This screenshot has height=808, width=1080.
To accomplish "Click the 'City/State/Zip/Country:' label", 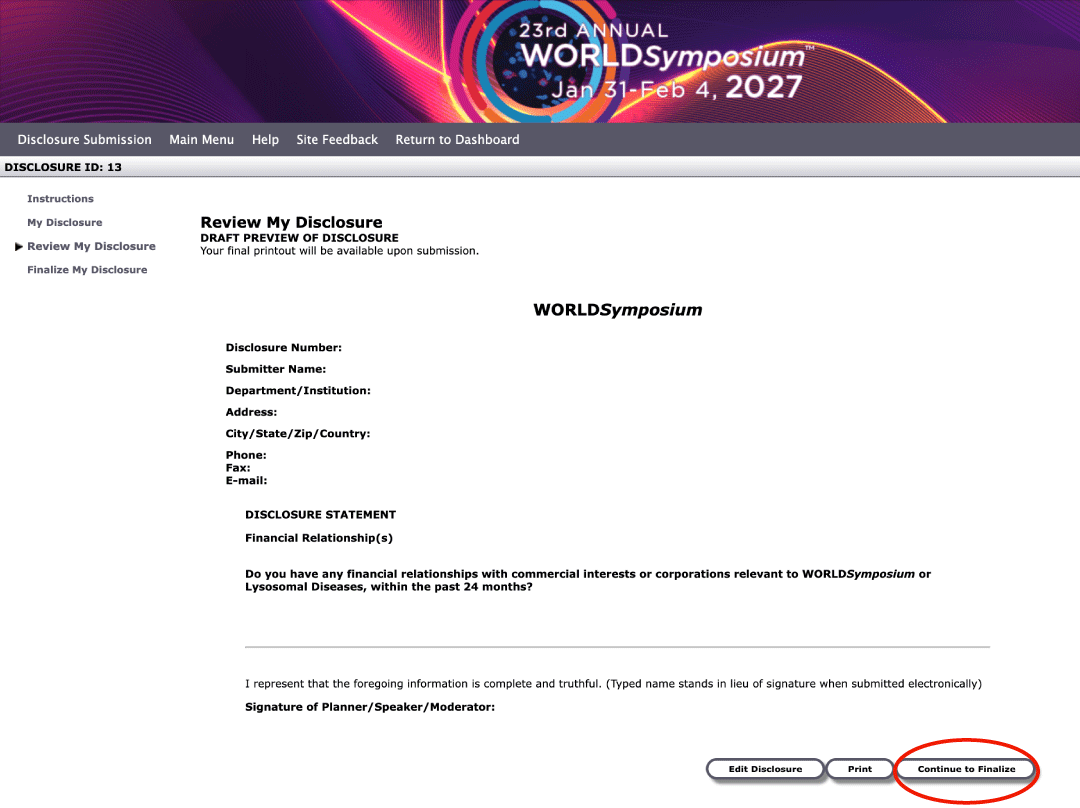I will [x=298, y=434].
